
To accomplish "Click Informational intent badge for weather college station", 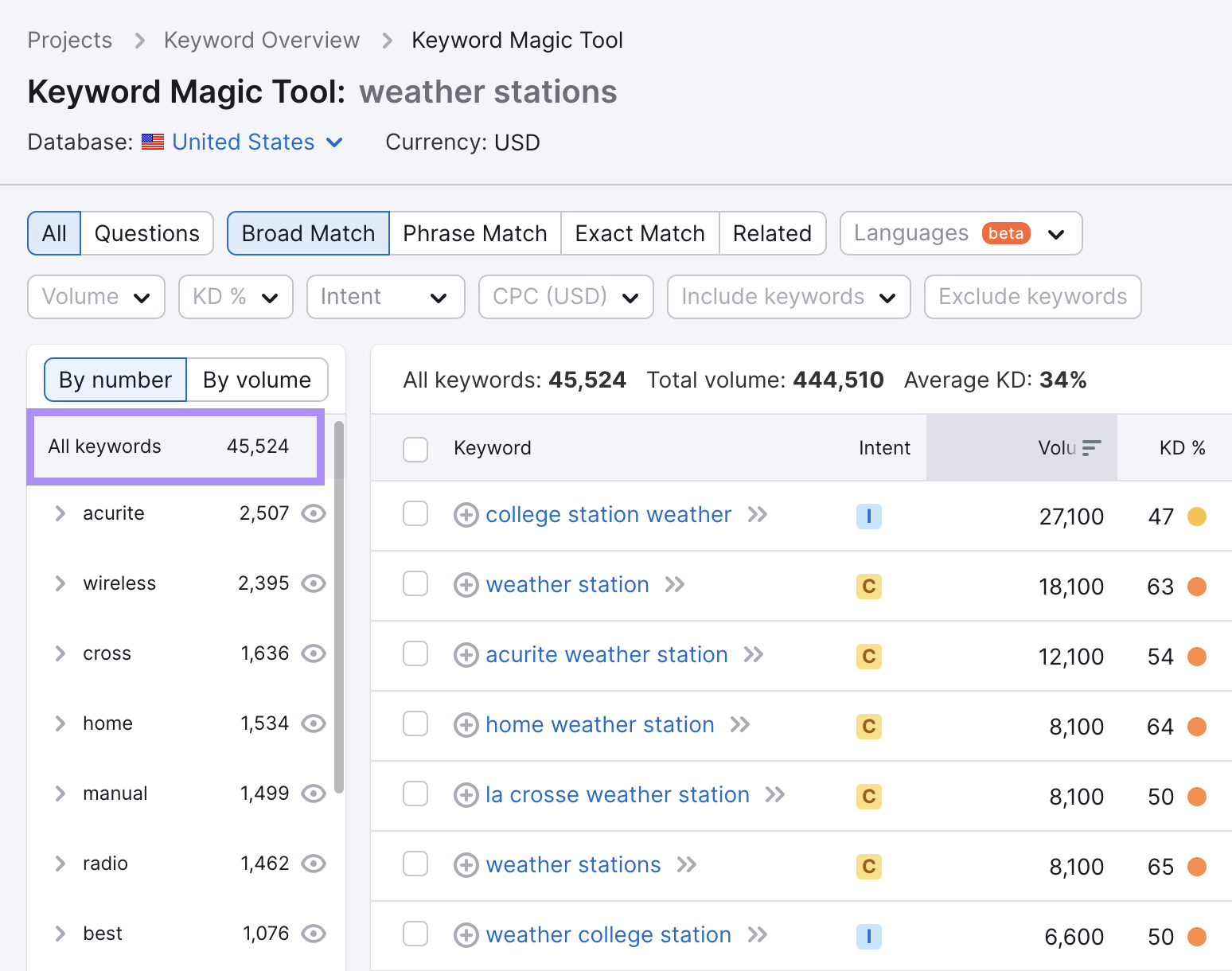I will [x=869, y=937].
